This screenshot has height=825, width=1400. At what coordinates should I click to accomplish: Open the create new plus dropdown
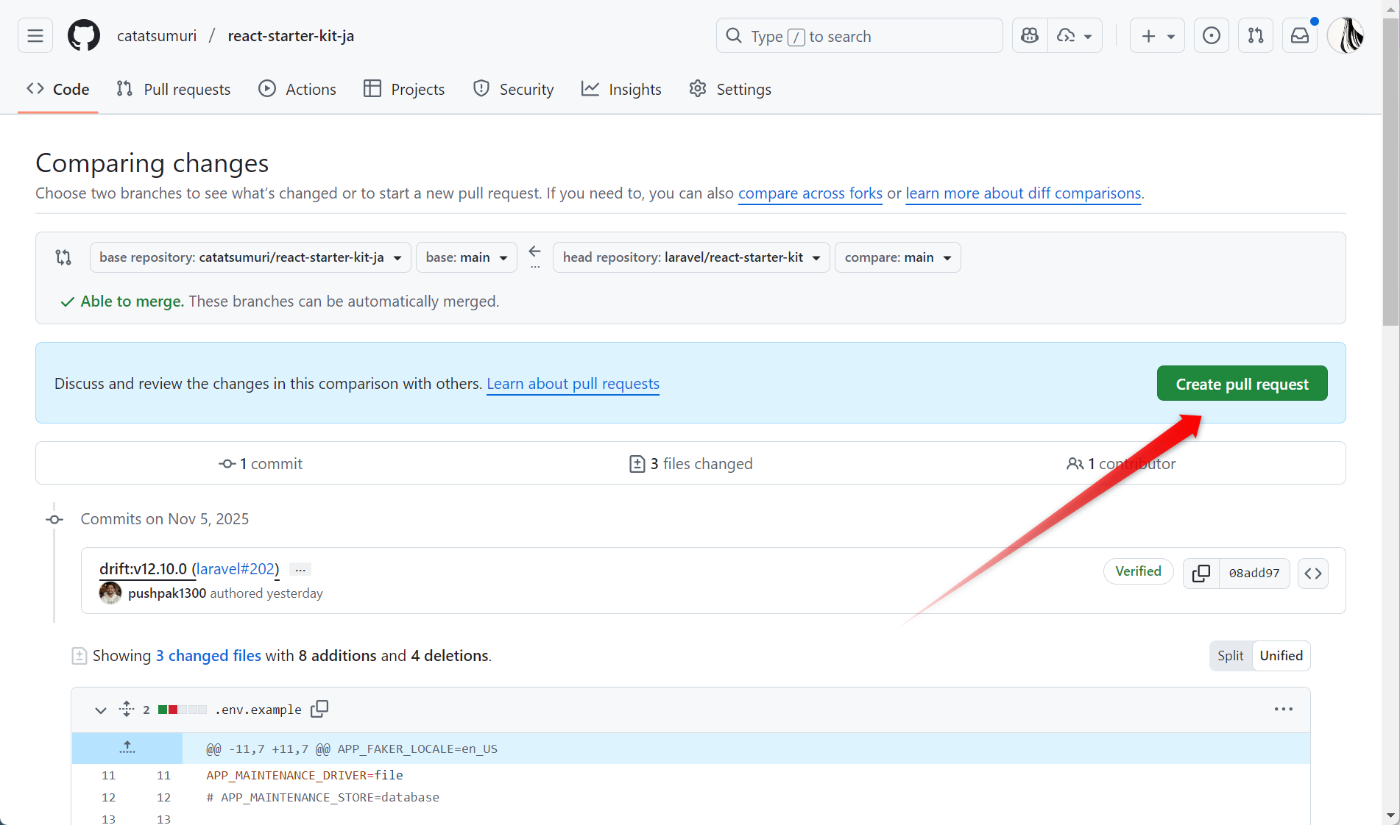pos(1157,36)
